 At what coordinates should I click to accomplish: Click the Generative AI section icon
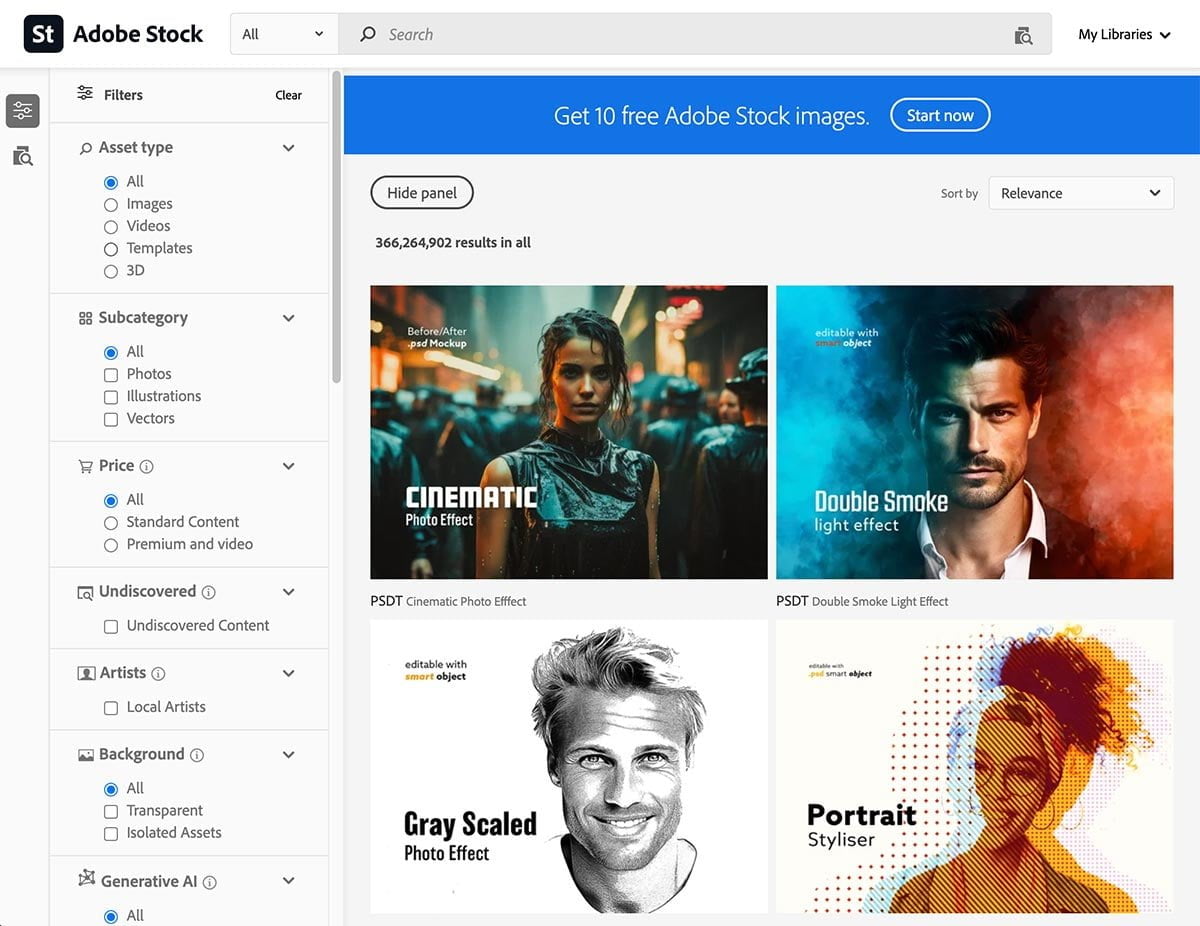coord(86,880)
